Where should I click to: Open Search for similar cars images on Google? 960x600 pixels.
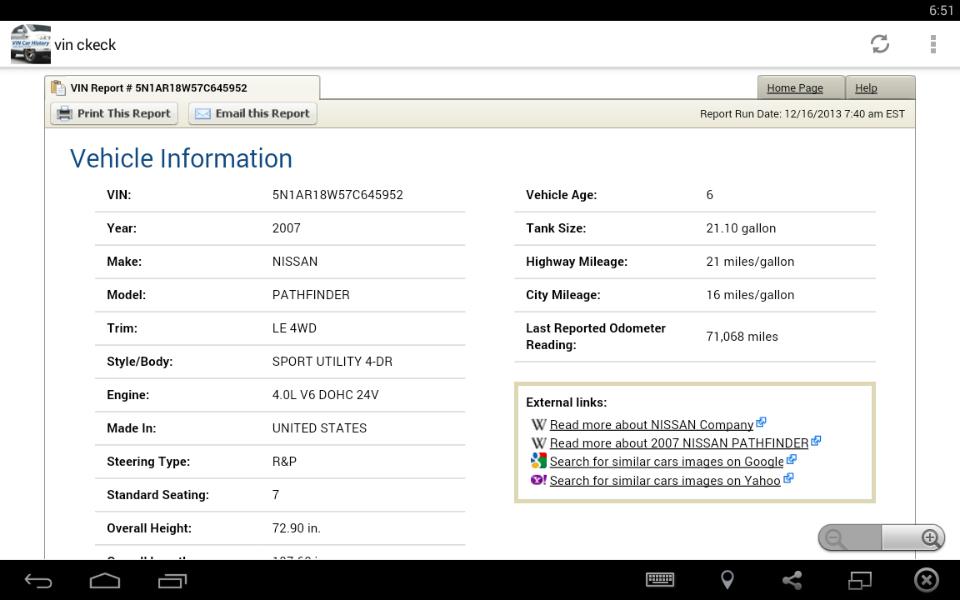[667, 462]
